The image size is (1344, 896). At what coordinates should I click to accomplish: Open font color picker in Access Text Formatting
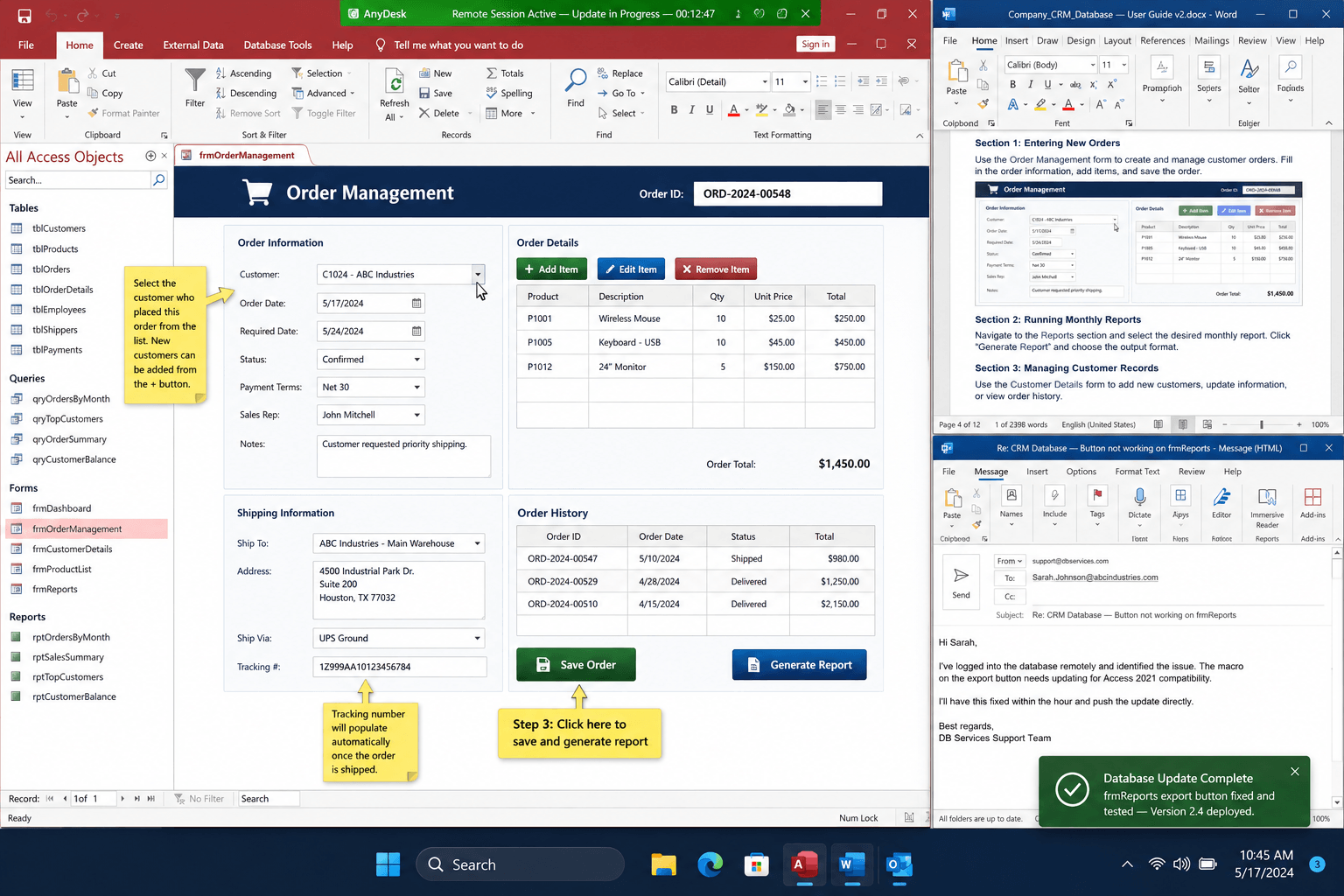[x=745, y=110]
